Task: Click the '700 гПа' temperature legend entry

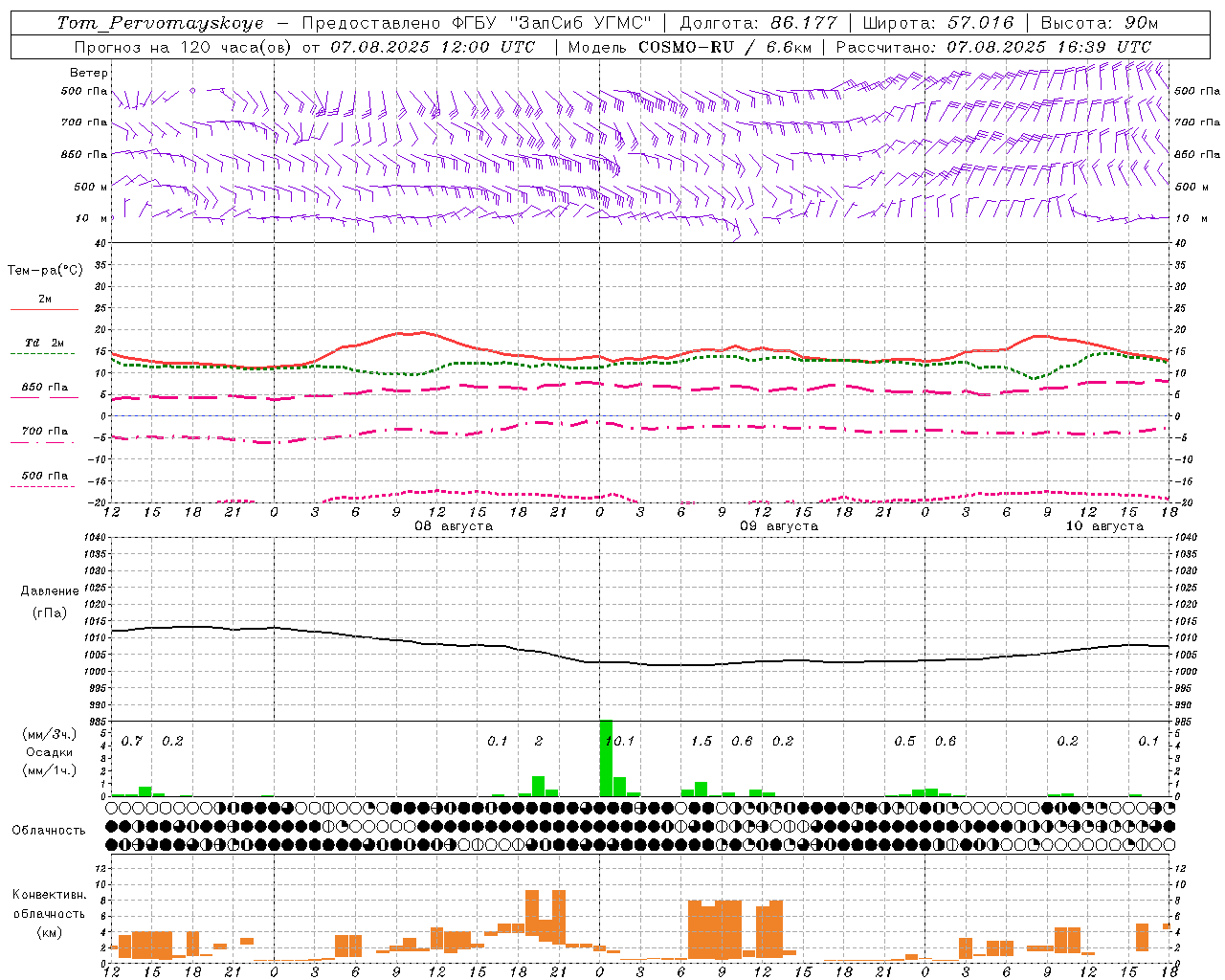Action: point(45,432)
